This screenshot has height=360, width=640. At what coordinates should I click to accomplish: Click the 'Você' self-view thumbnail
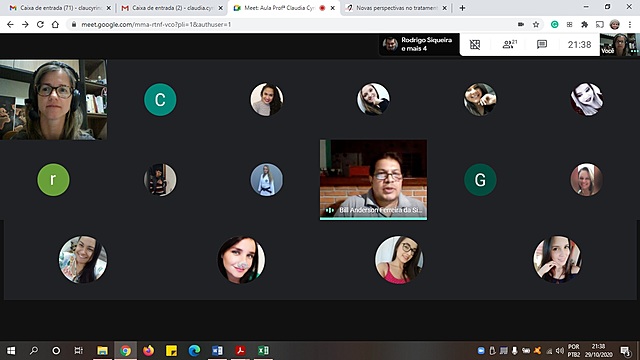tap(620, 44)
